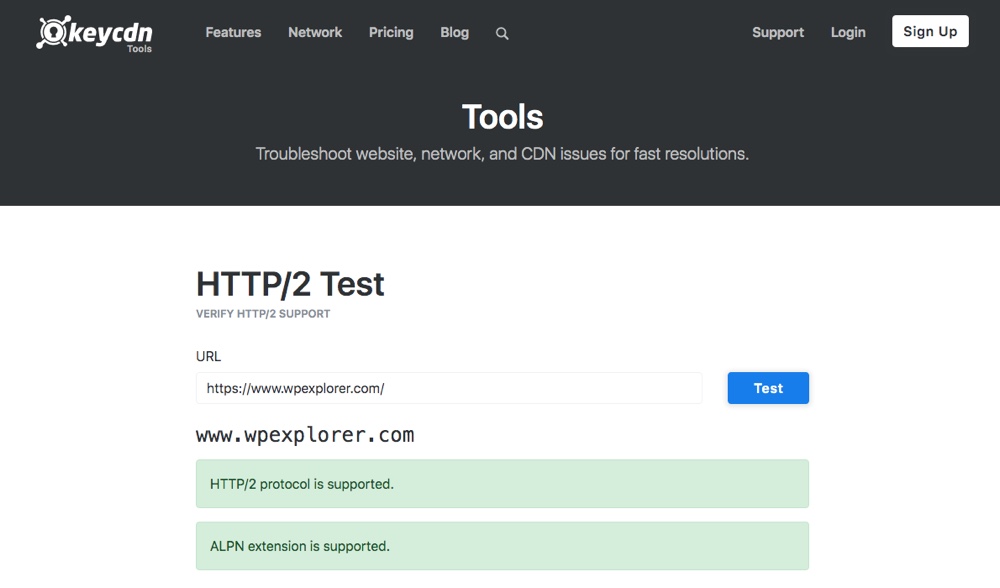Screen dimensions: 1000x588
Task: Open the Support page
Action: pyautogui.click(x=777, y=33)
